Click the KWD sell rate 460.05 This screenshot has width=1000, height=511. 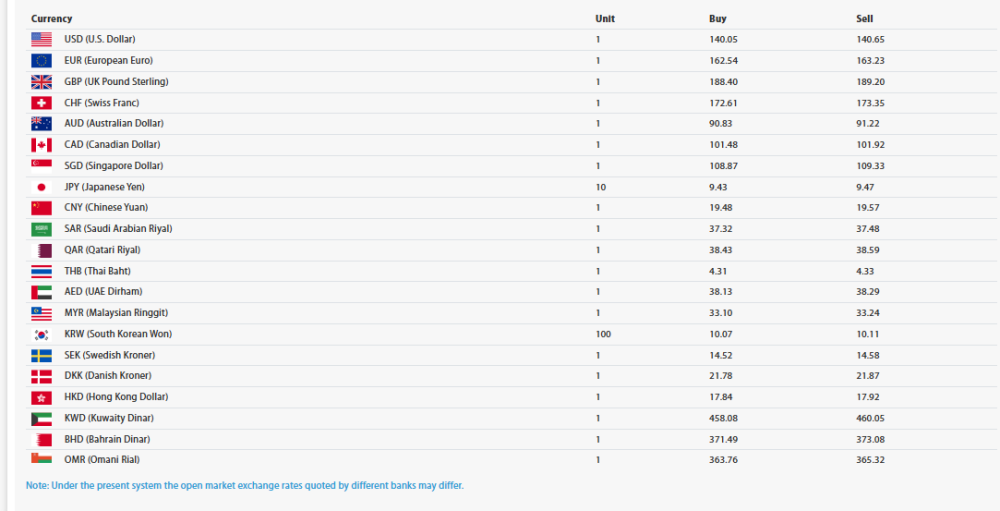870,418
